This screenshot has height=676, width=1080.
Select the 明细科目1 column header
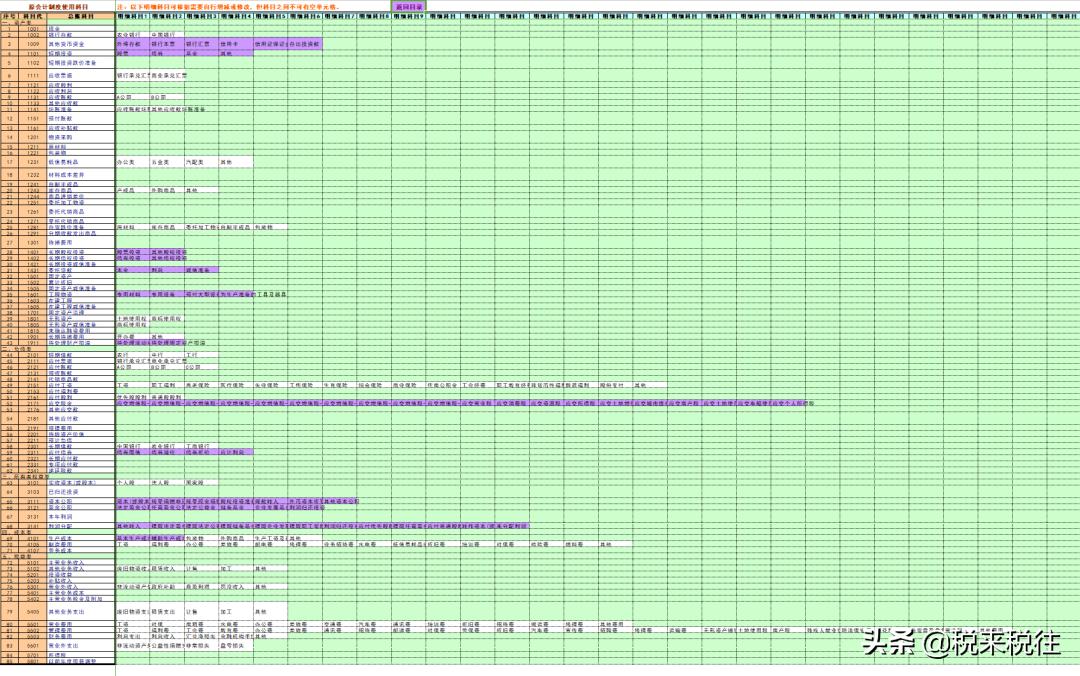coord(132,16)
